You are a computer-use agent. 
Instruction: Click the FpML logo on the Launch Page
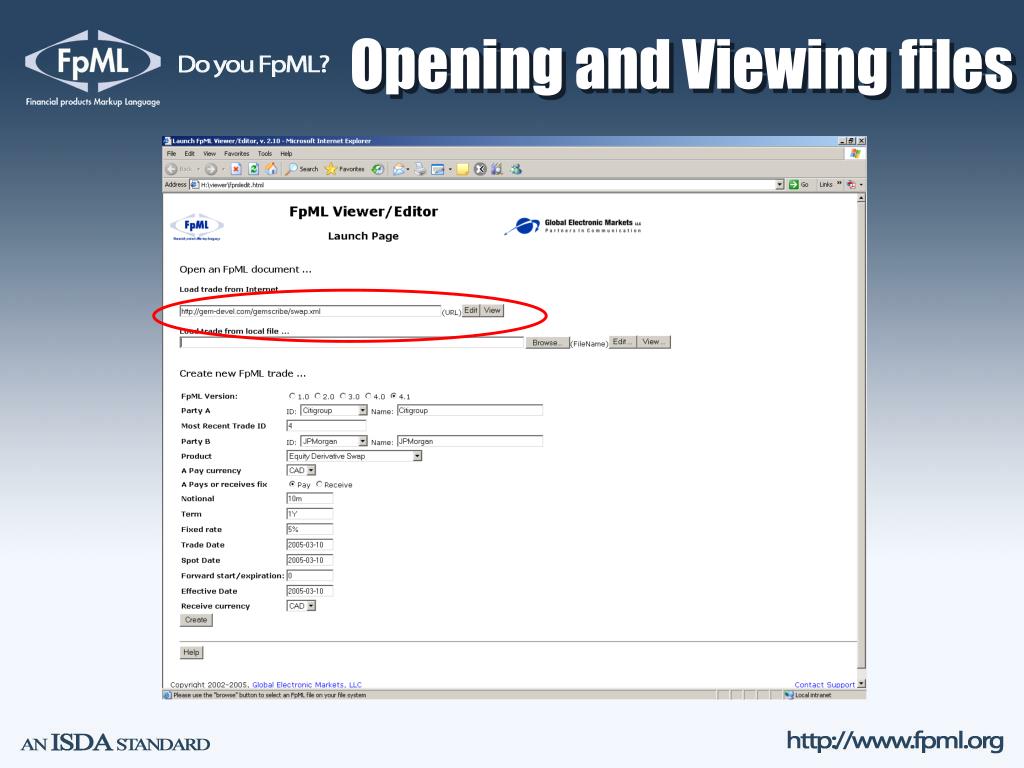[197, 227]
